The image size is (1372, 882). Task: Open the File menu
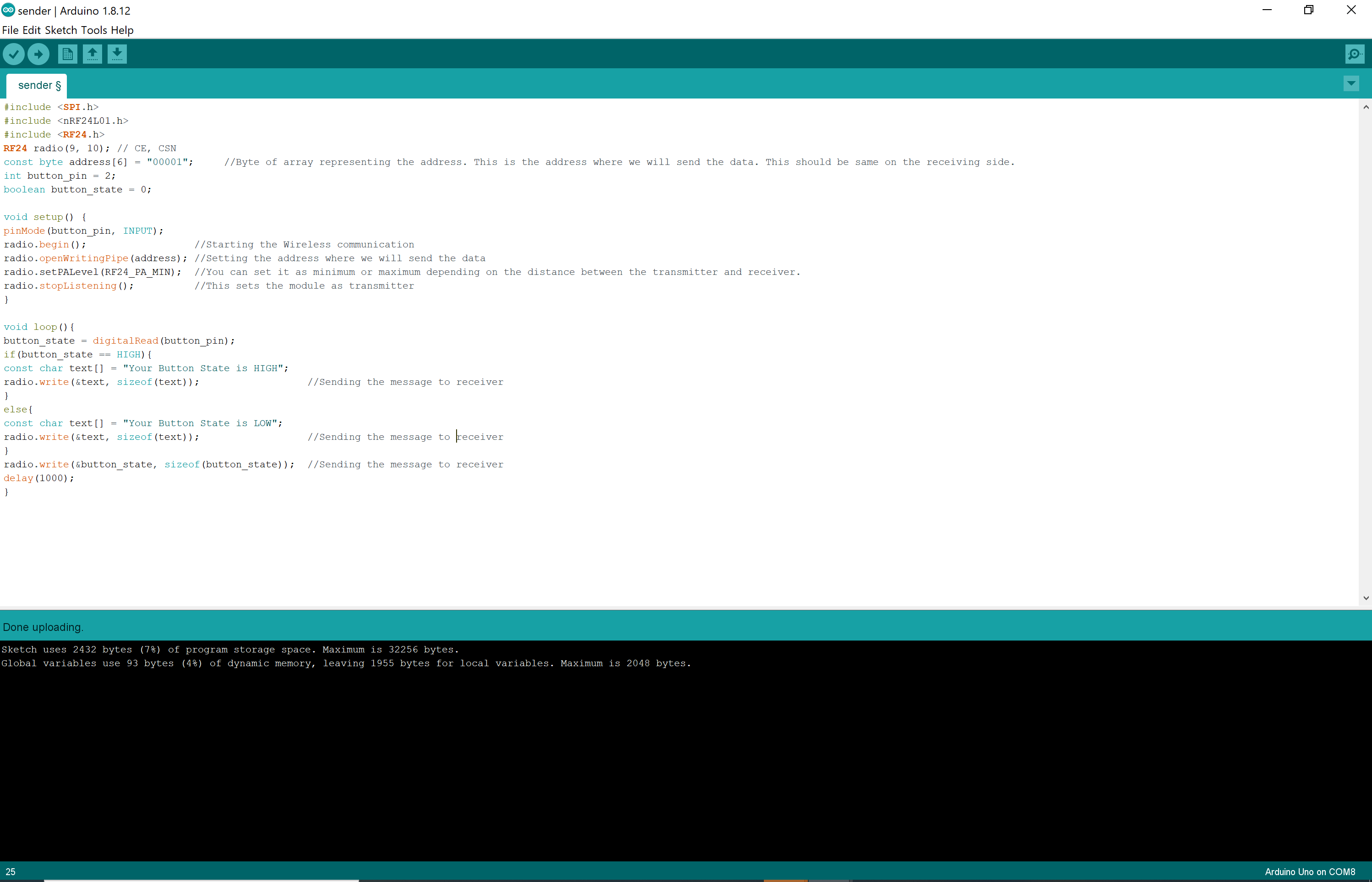tap(10, 30)
